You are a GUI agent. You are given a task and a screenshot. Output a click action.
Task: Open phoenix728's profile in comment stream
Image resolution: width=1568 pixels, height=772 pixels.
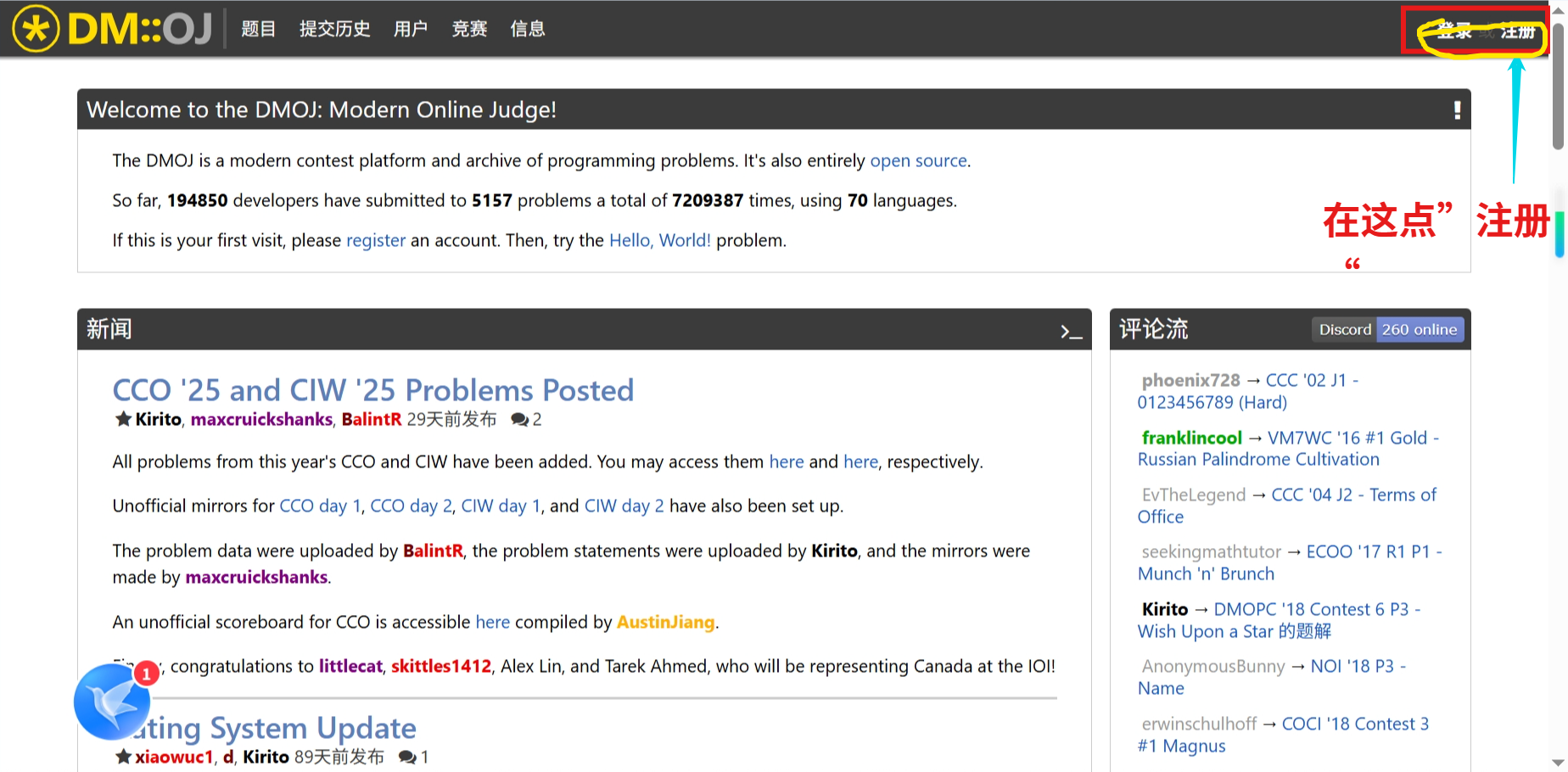tap(1190, 380)
